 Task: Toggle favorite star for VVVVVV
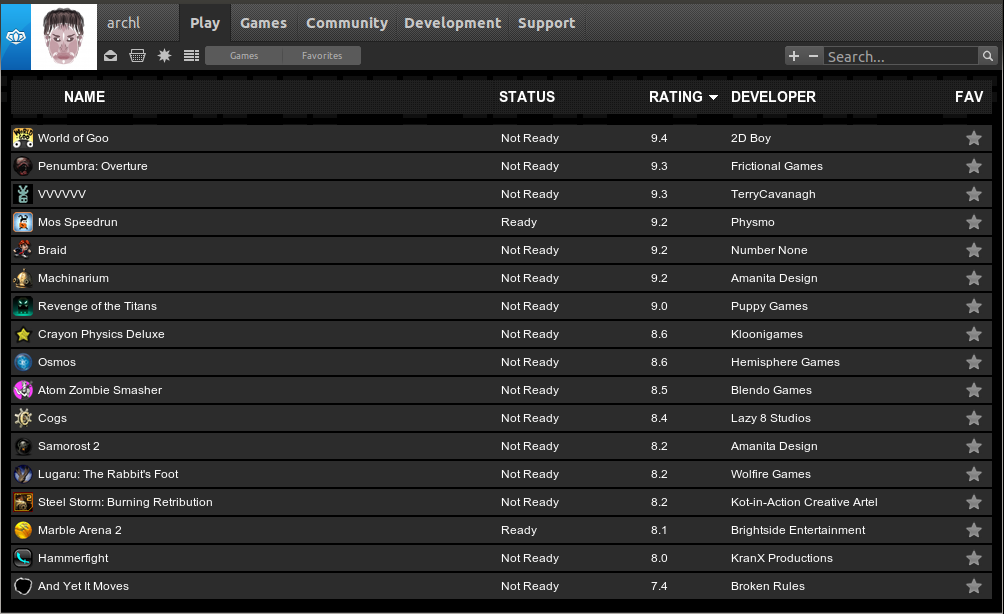click(x=974, y=194)
